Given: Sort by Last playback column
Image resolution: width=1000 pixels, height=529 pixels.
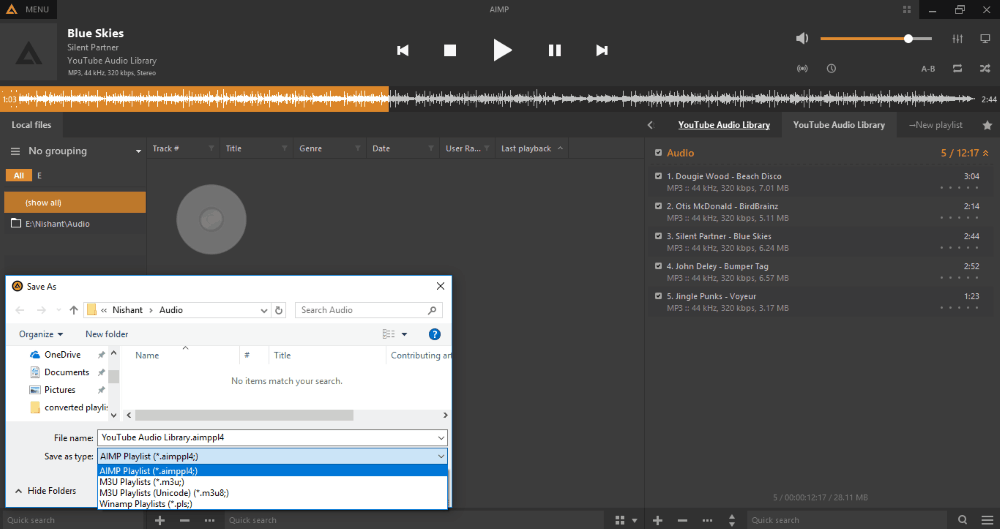Looking at the screenshot, I should 531,149.
